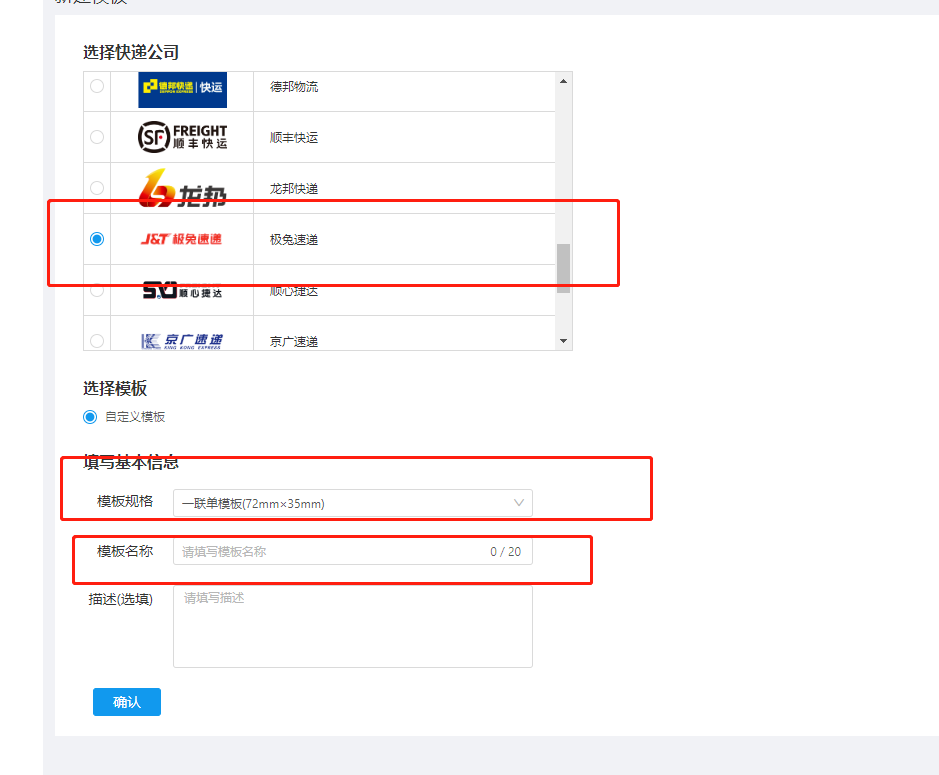Click the 模板名称 input field
This screenshot has width=939, height=775.
point(353,551)
